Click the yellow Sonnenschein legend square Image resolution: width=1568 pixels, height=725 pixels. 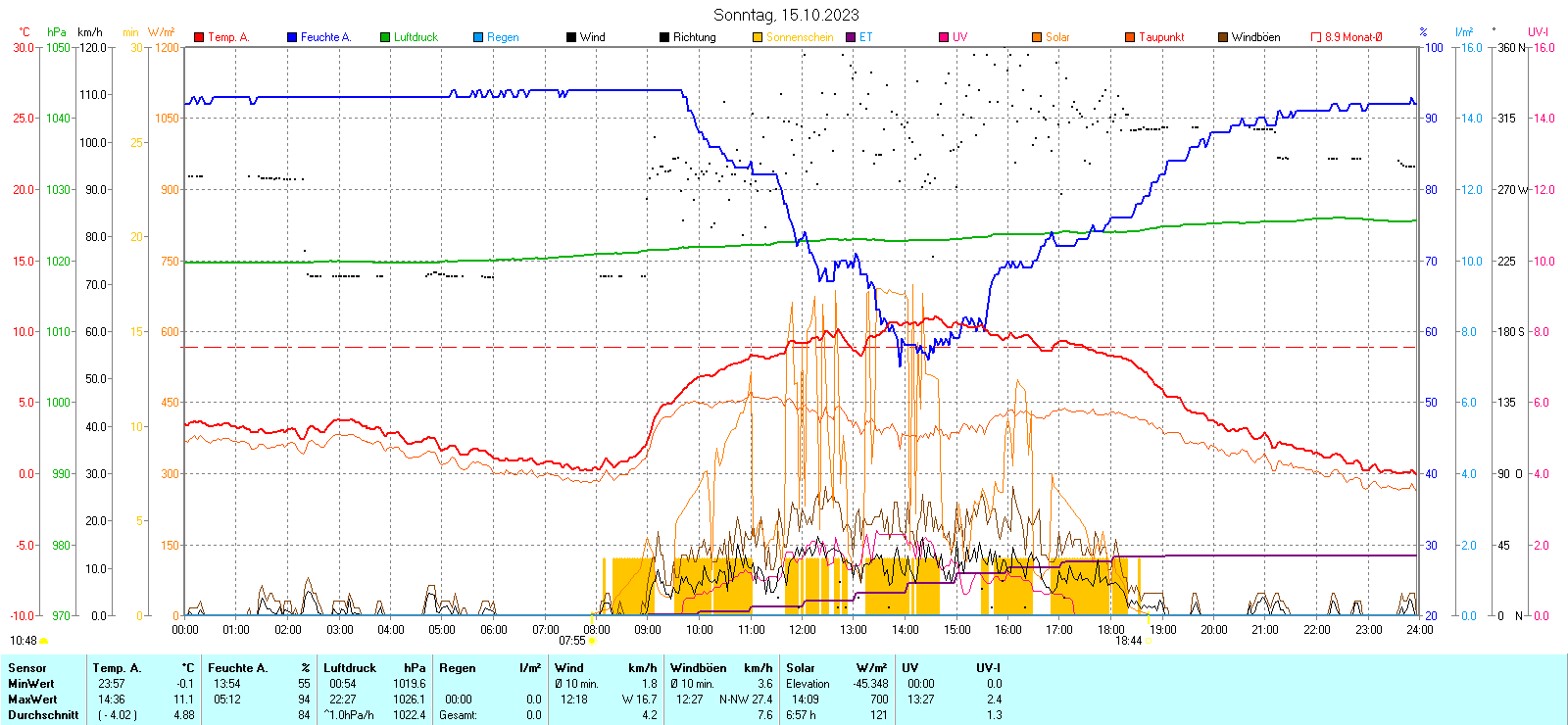[x=758, y=37]
